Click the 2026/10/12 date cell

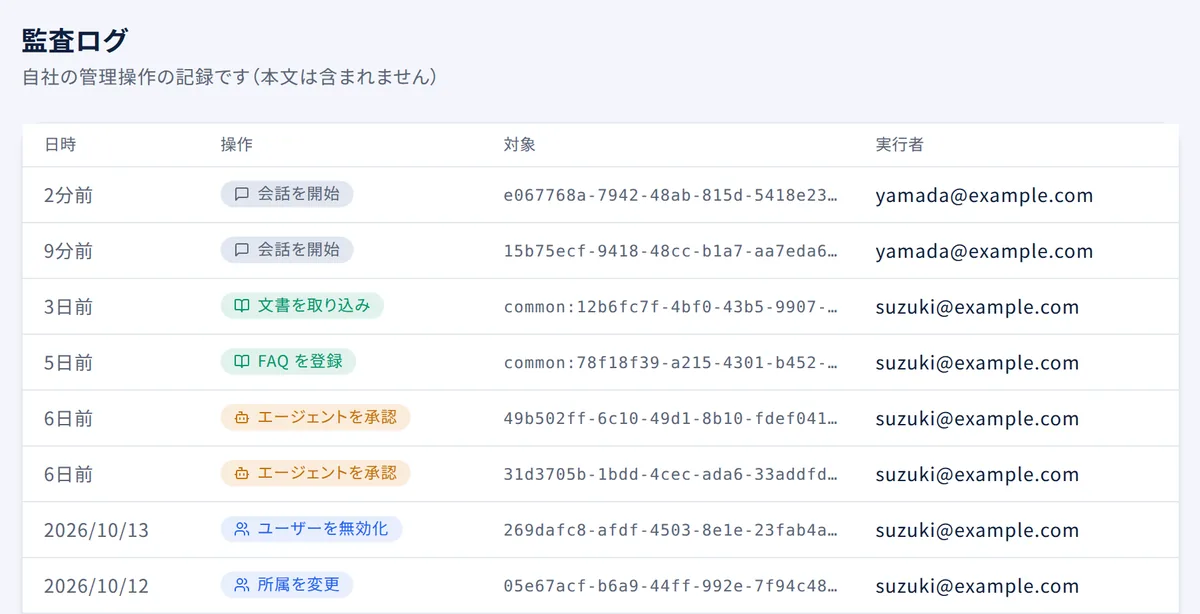coord(97,586)
